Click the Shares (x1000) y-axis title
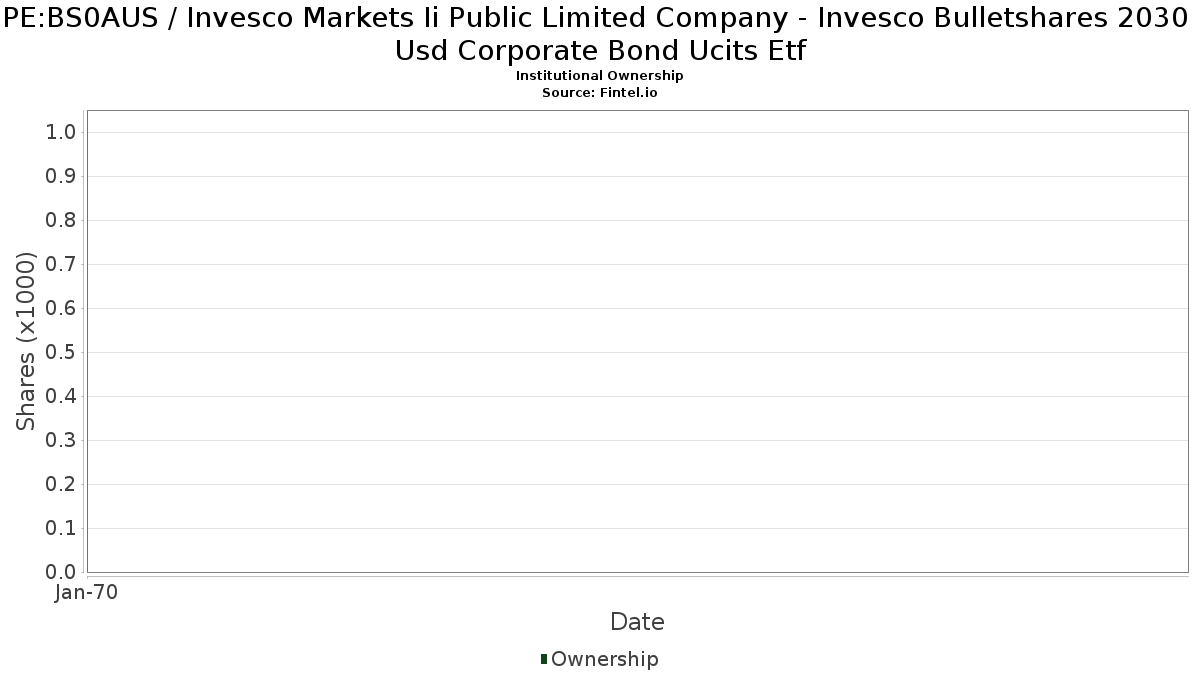Viewport: 1200px width, 675px height. [x=27, y=342]
